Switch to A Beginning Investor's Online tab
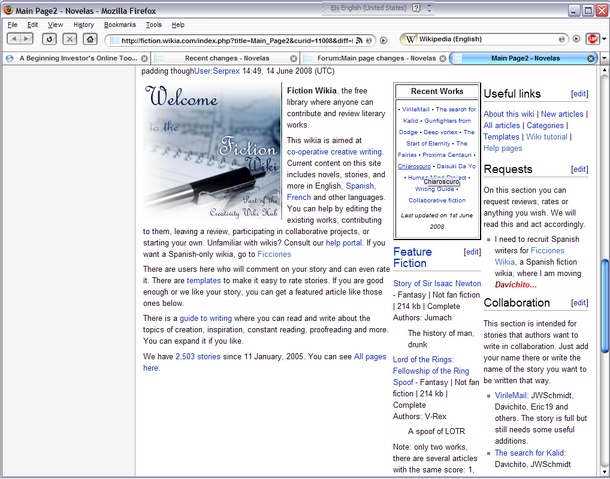The image size is (610, 479). pos(76,58)
